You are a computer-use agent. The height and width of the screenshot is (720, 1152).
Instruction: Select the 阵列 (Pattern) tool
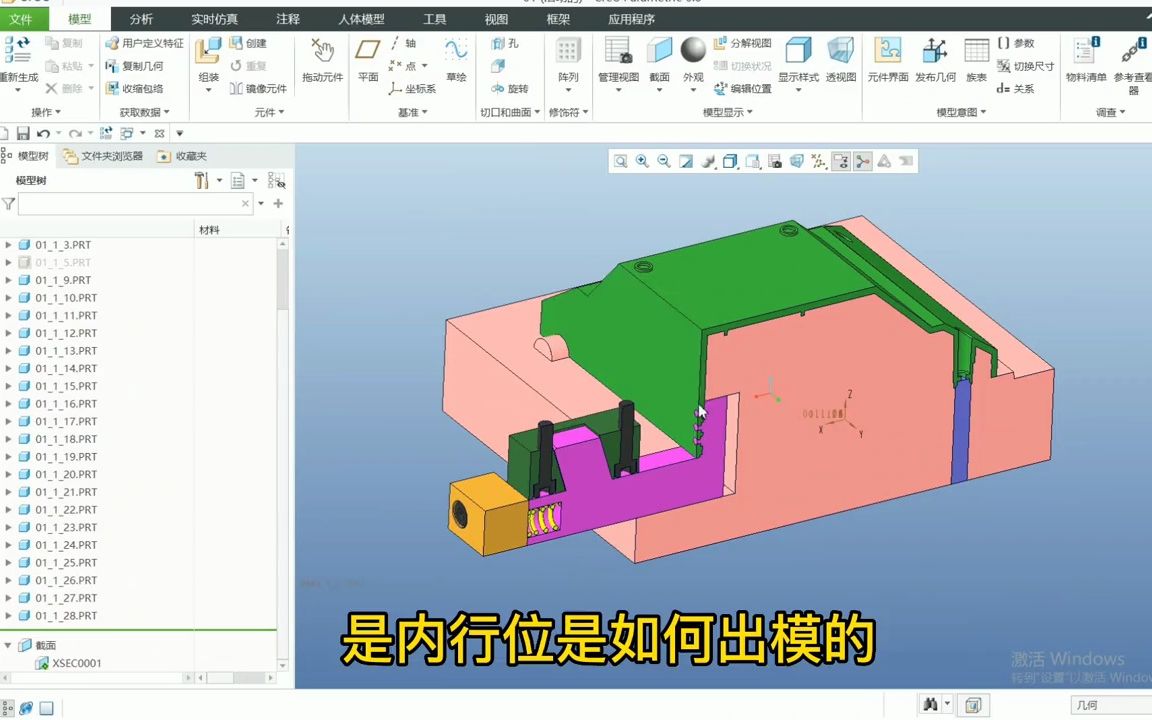[x=567, y=55]
